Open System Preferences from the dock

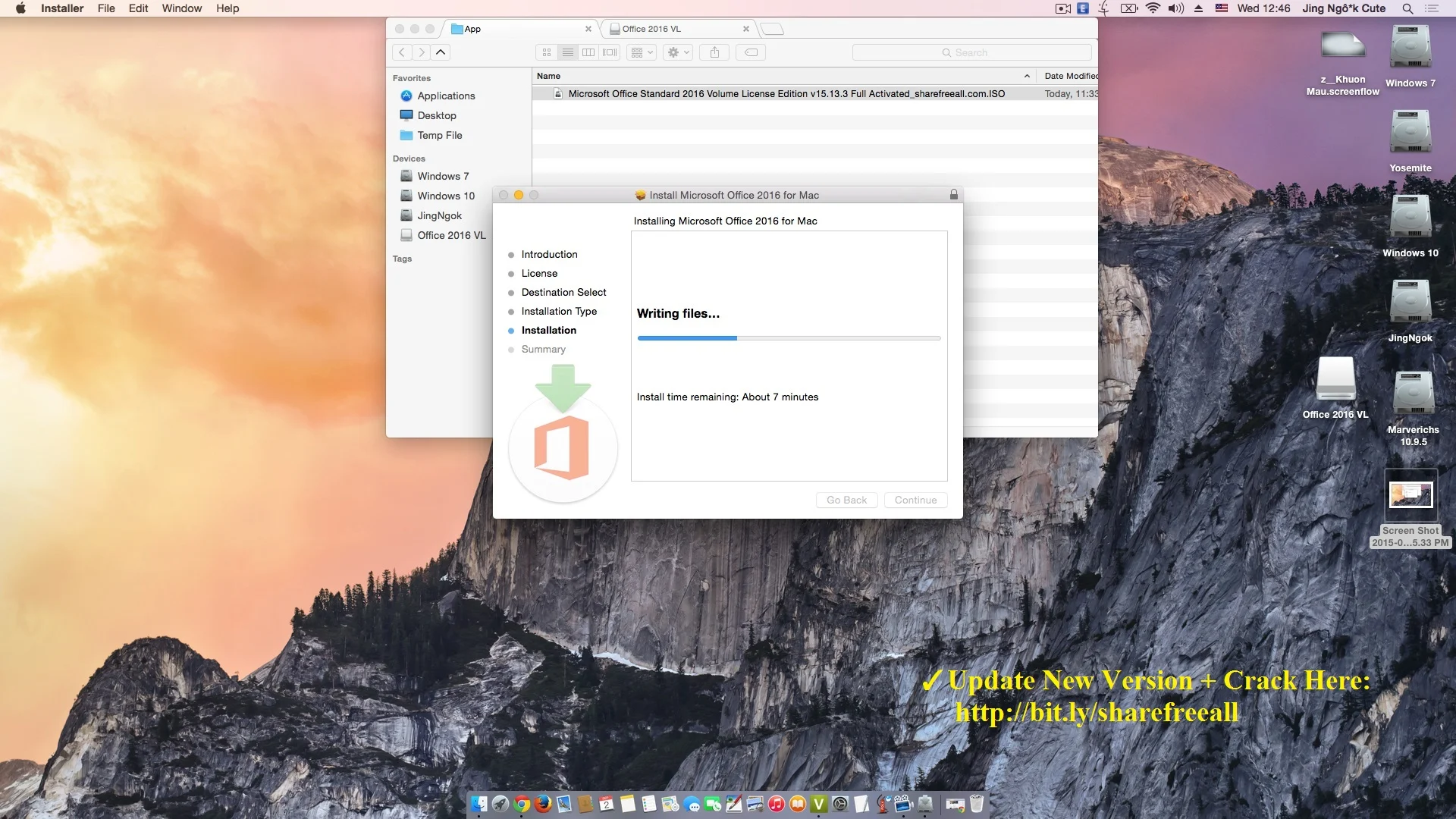coord(839,804)
